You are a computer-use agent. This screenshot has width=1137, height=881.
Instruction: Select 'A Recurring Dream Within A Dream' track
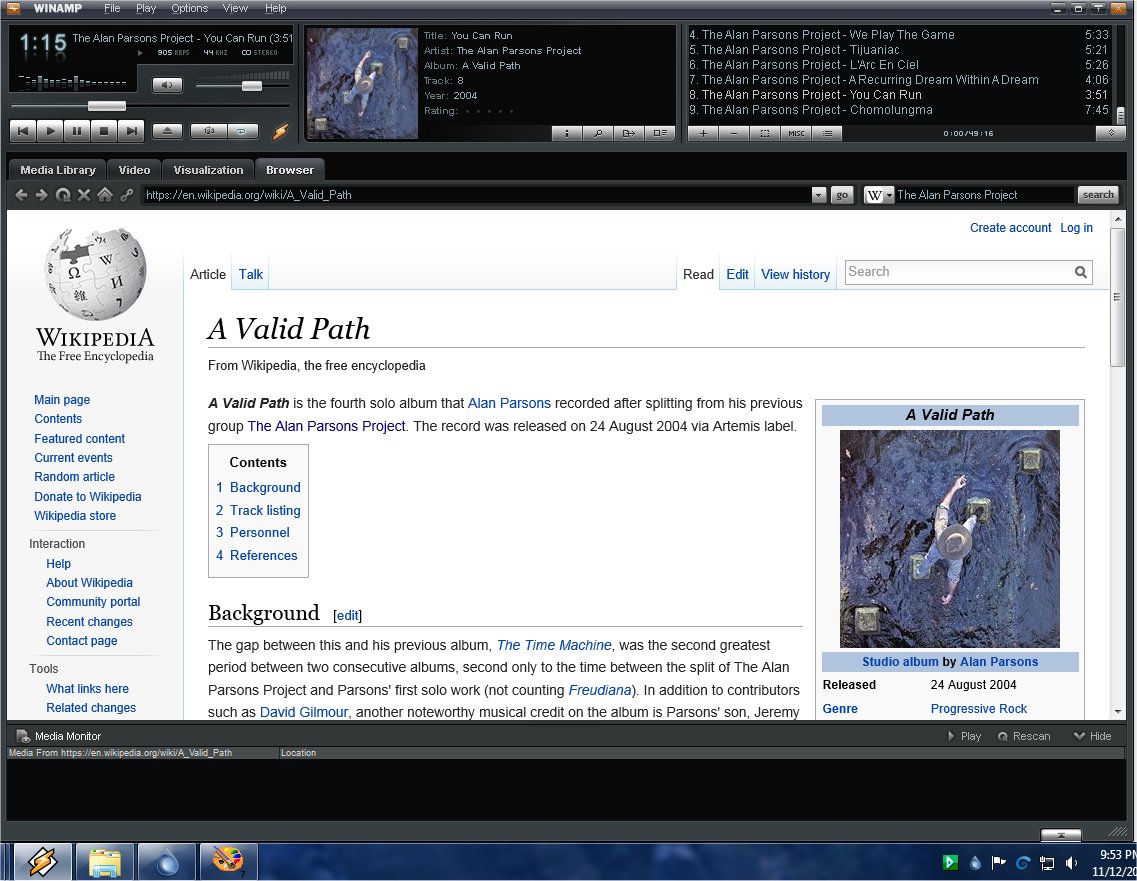click(899, 80)
